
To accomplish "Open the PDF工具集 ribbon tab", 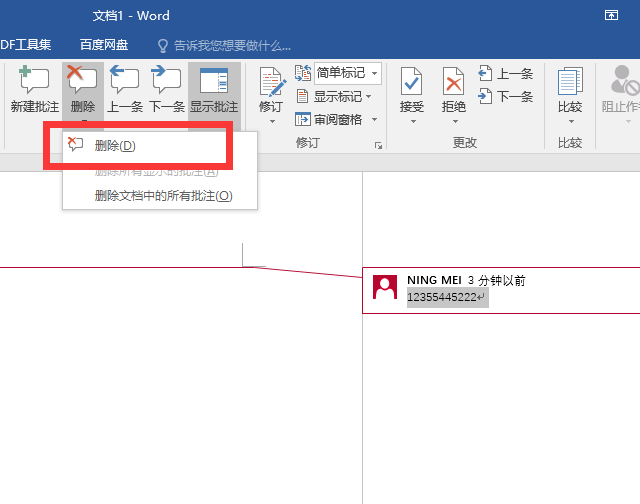I will tap(25, 44).
